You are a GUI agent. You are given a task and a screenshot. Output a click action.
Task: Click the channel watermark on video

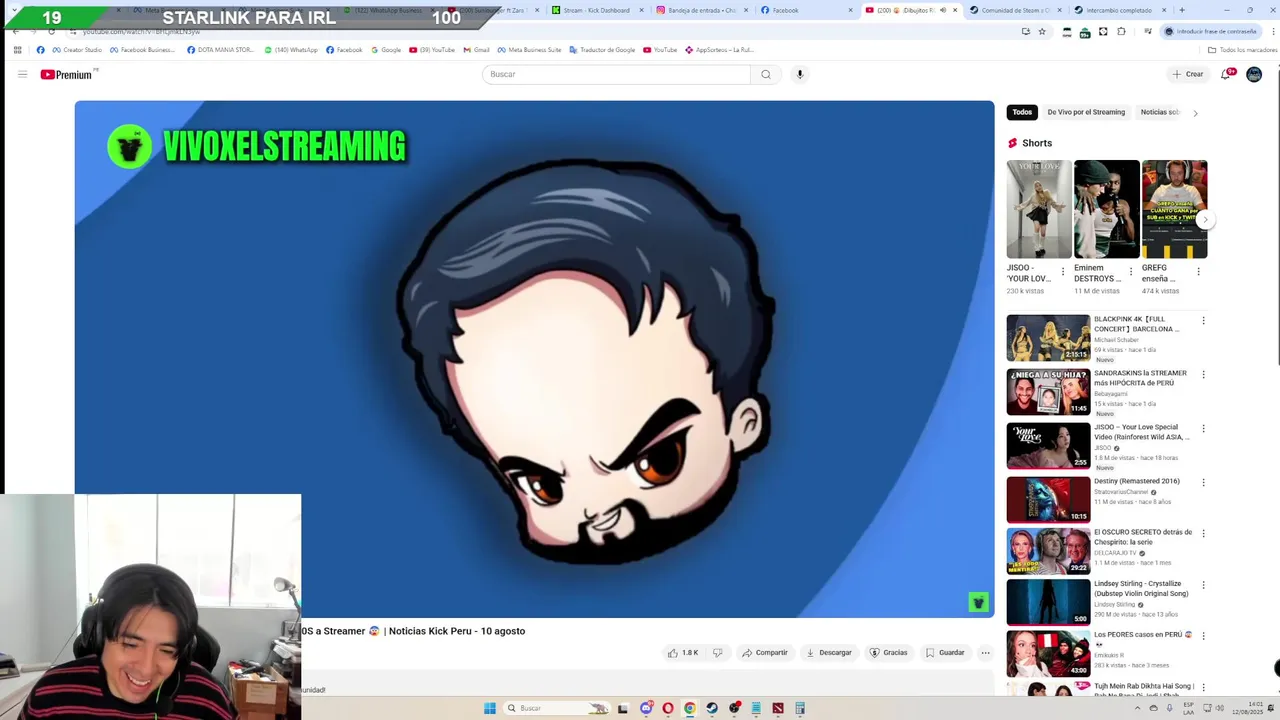tap(978, 602)
